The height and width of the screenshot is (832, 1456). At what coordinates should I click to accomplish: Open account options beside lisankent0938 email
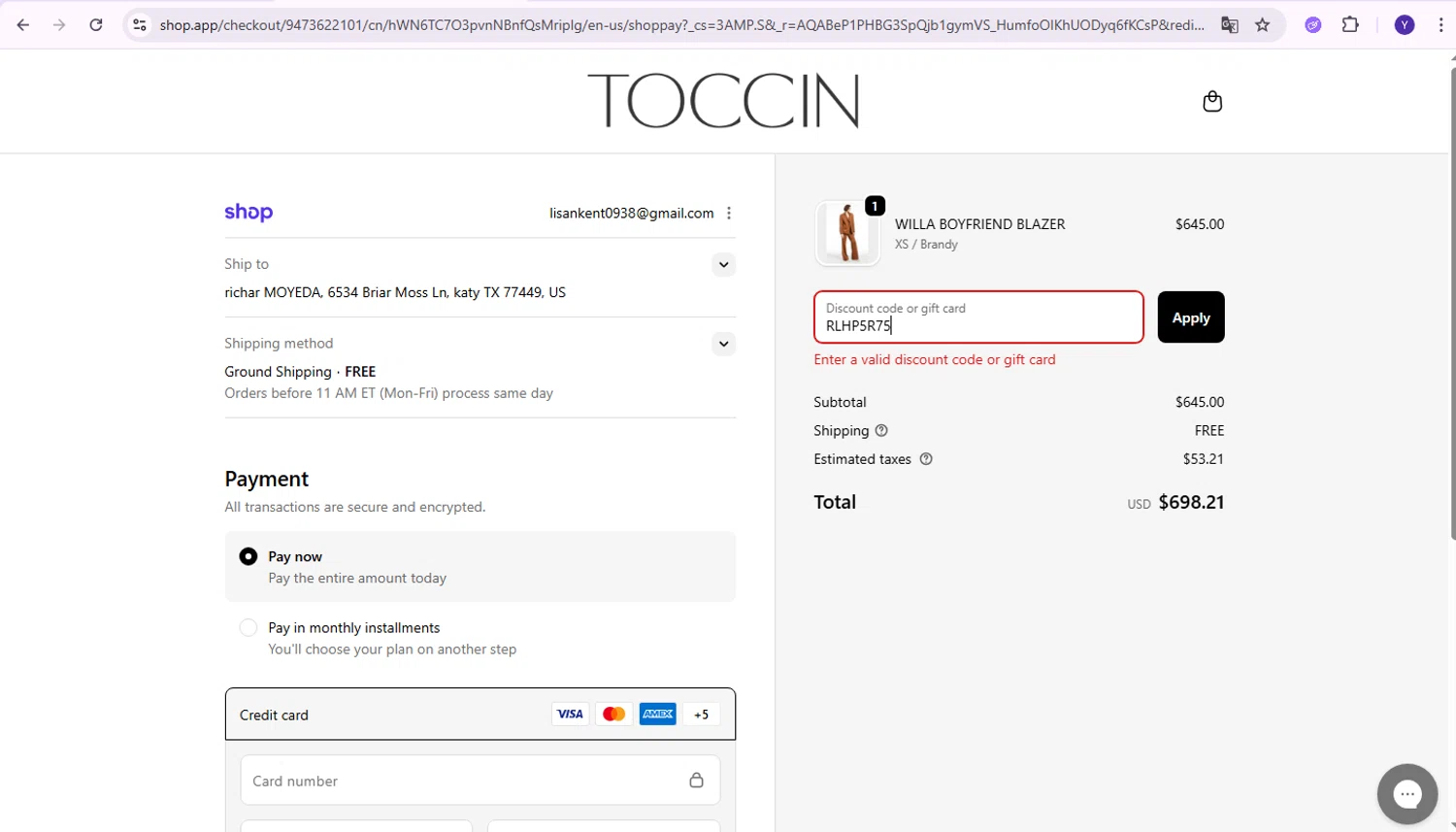point(729,214)
